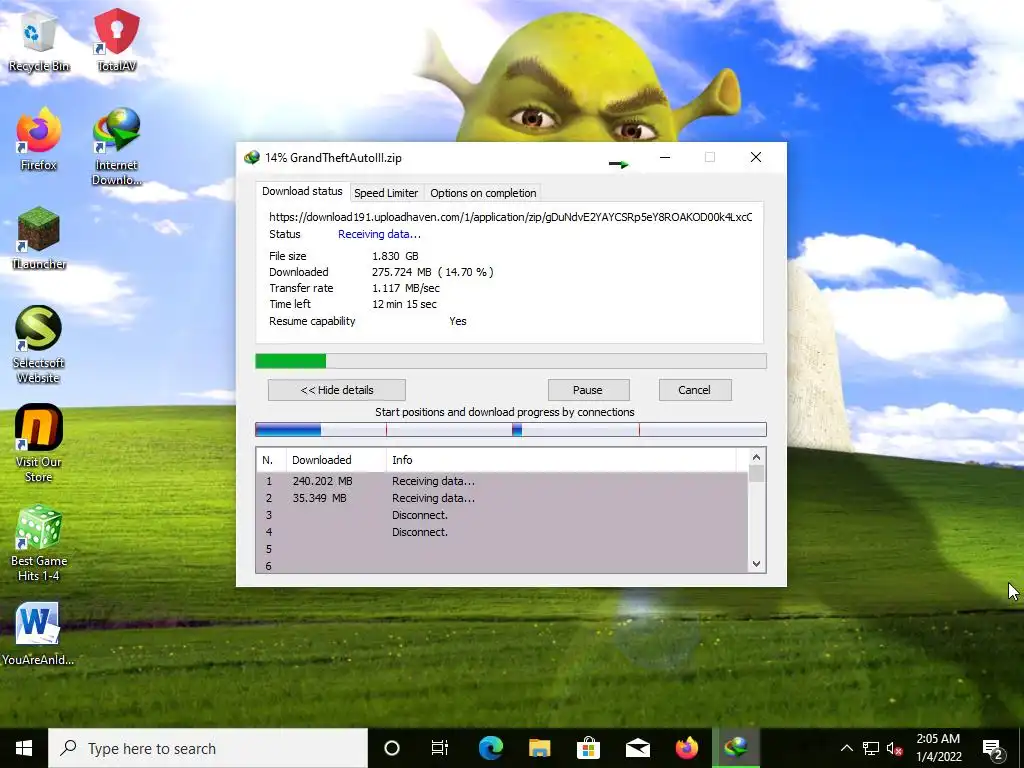Select connection 3 row showing Disconnect
This screenshot has height=768, width=1024.
[502, 515]
